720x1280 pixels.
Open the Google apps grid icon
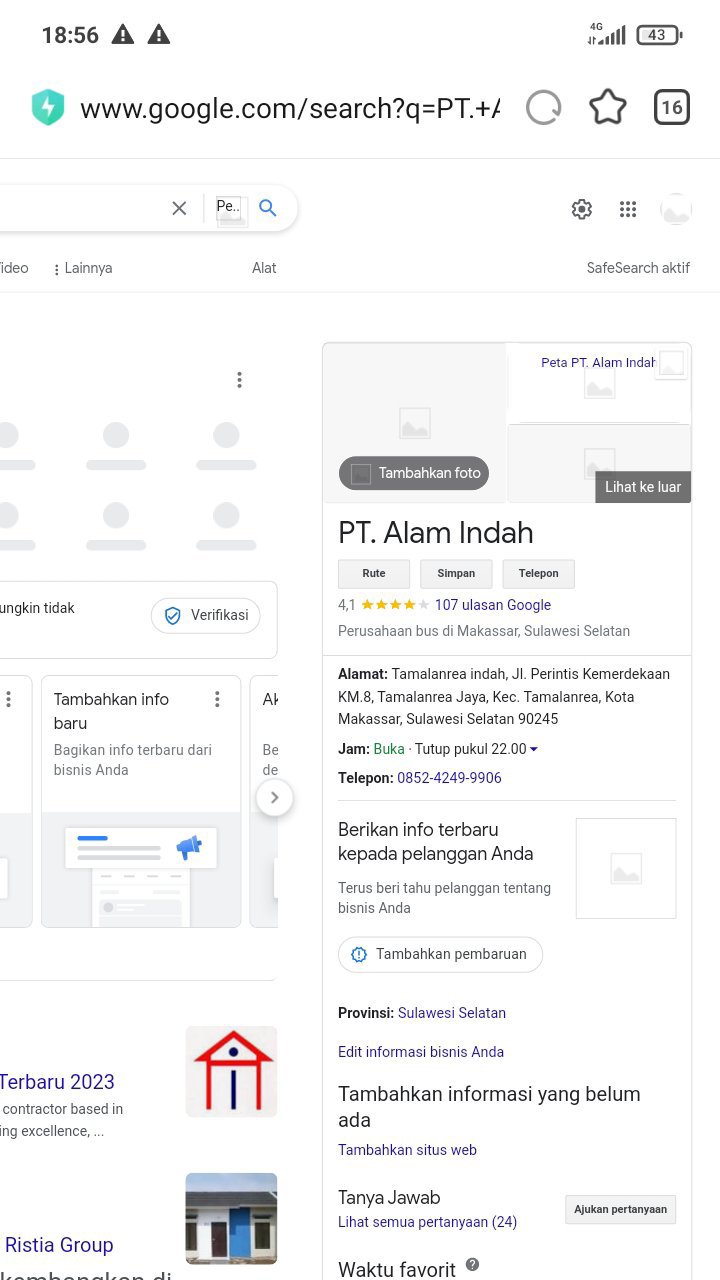point(628,209)
